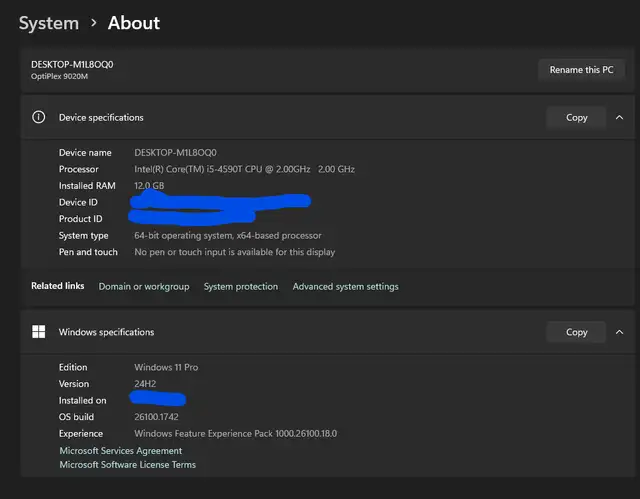
Task: Collapse the Windows specifications section chevron
Action: pos(619,332)
